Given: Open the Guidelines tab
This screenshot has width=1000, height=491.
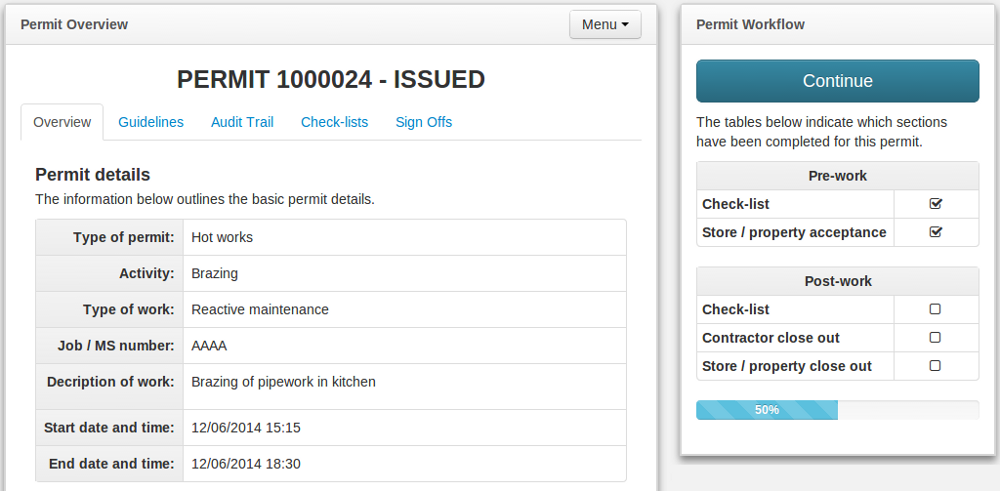Looking at the screenshot, I should 151,122.
